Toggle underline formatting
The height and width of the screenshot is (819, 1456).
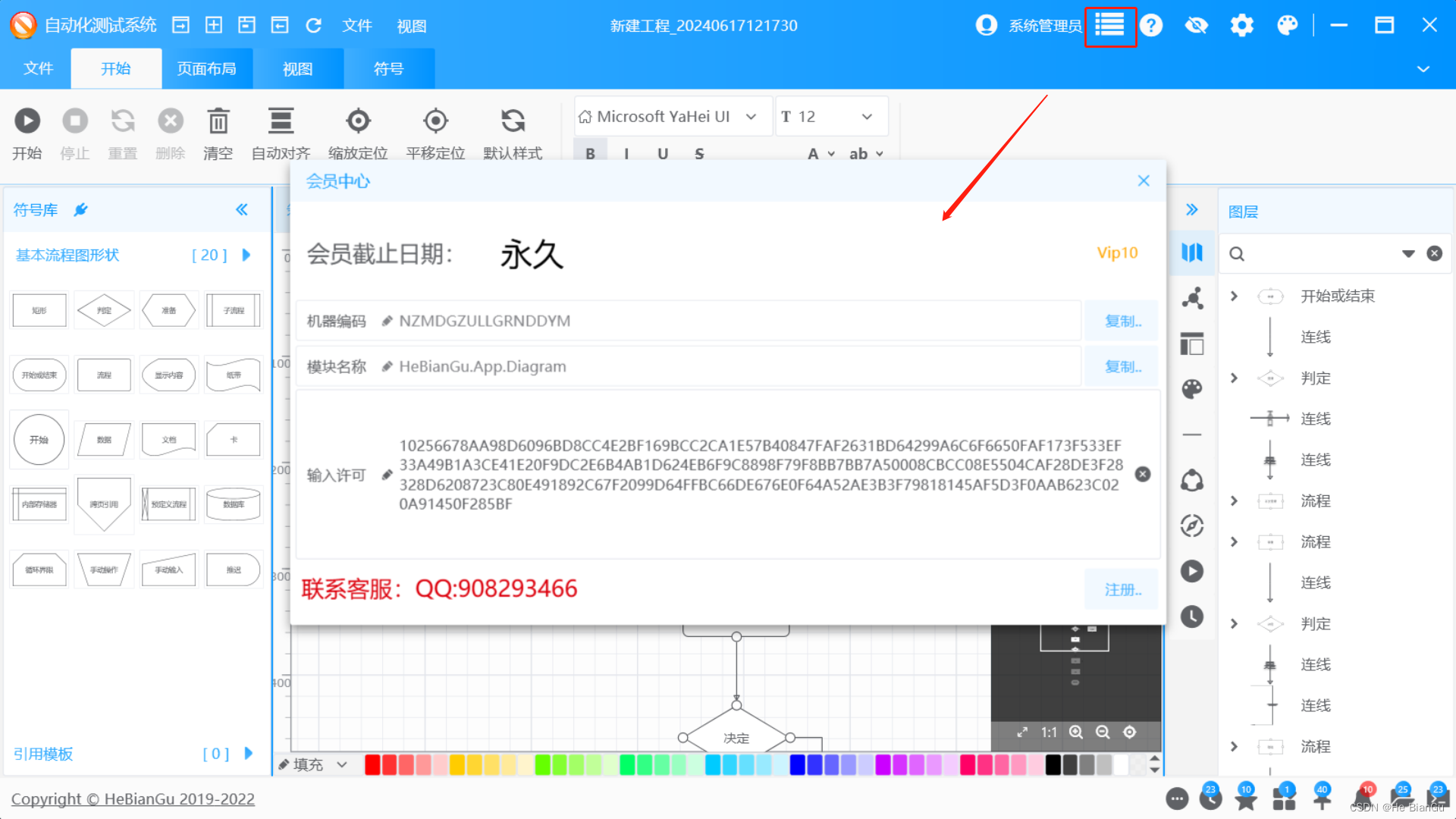pyautogui.click(x=662, y=153)
